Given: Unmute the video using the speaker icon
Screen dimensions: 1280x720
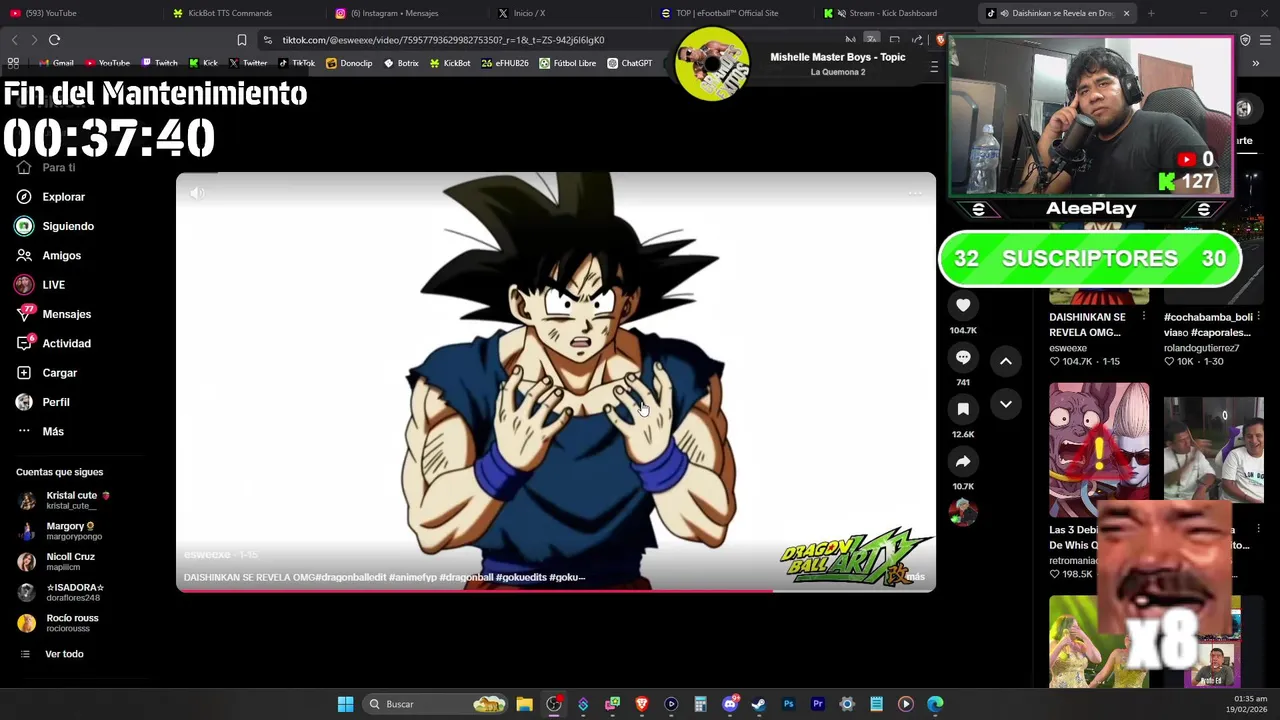Looking at the screenshot, I should [197, 193].
